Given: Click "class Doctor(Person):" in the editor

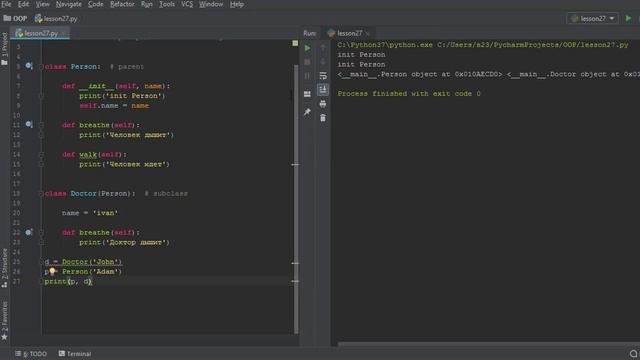Looking at the screenshot, I should point(90,193).
